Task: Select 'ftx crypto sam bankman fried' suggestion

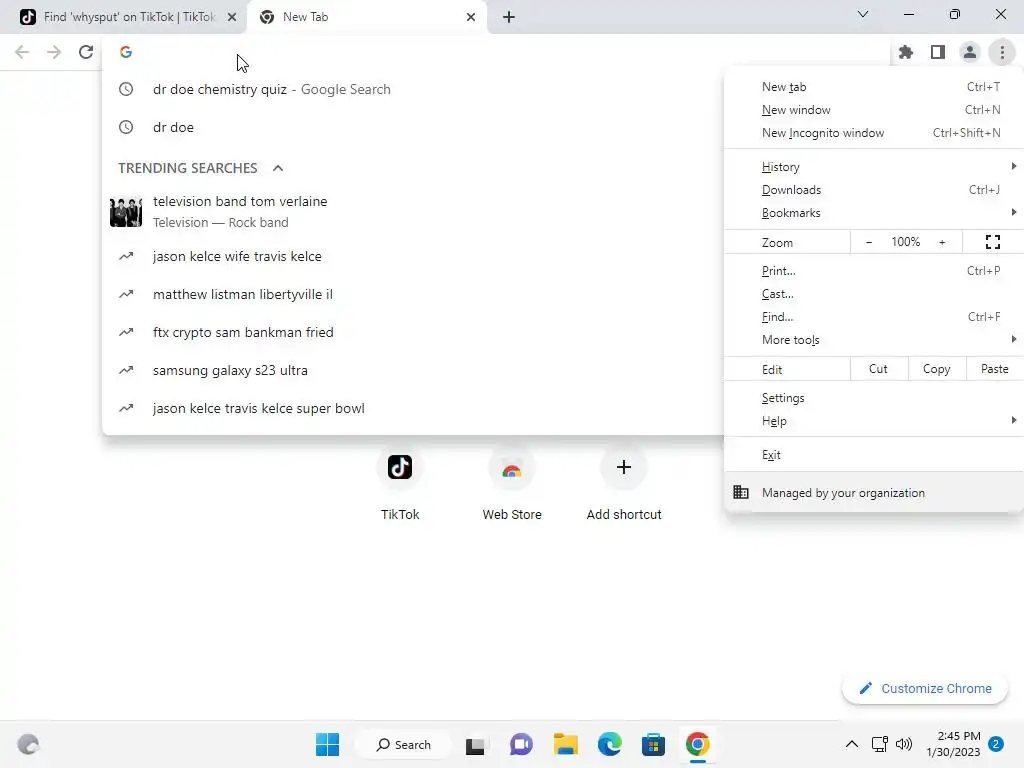Action: [x=413, y=332]
